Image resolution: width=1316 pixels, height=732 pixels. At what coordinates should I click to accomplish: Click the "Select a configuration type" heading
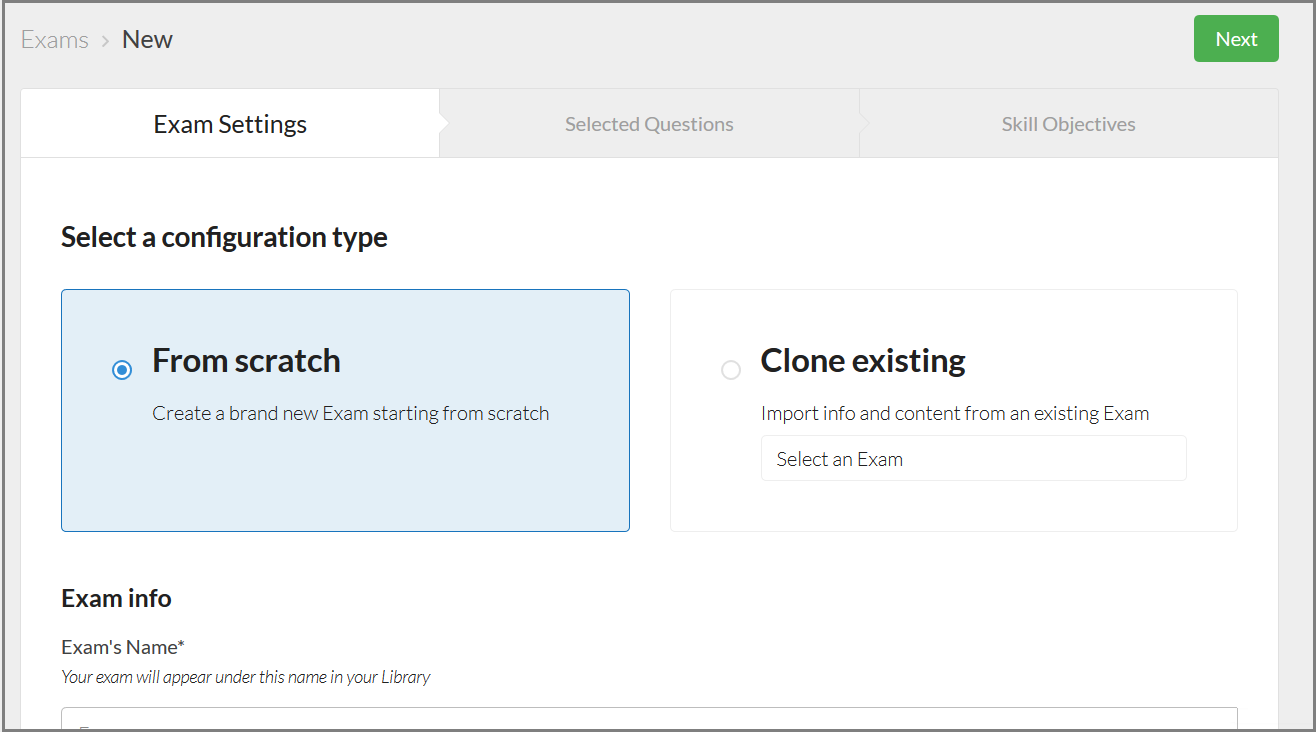coord(224,237)
